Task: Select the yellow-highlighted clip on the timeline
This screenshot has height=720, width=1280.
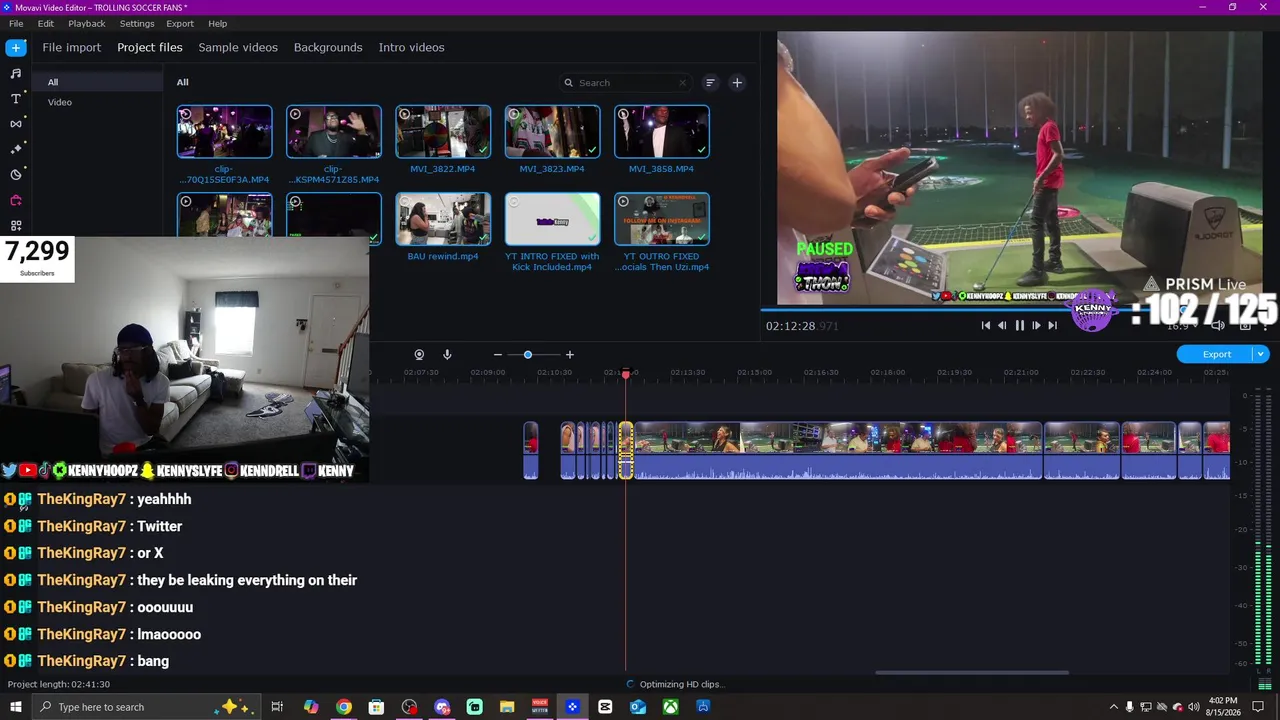Action: click(x=626, y=451)
